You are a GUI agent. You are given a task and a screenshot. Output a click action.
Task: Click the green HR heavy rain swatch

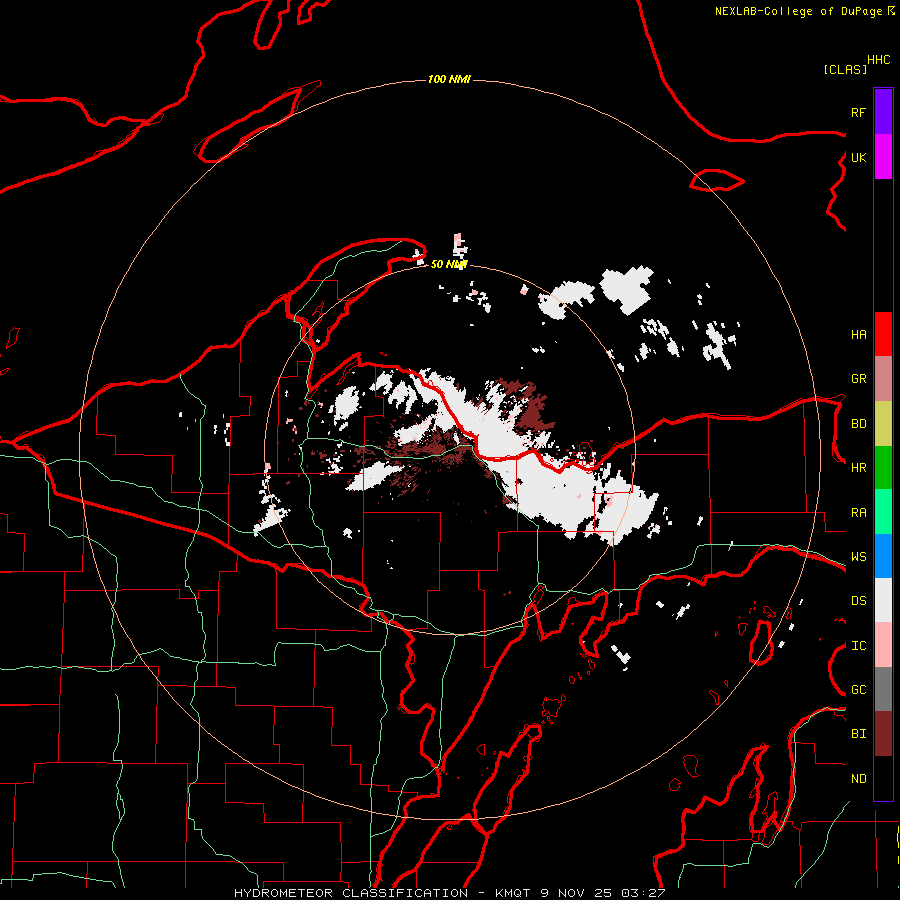[x=883, y=468]
